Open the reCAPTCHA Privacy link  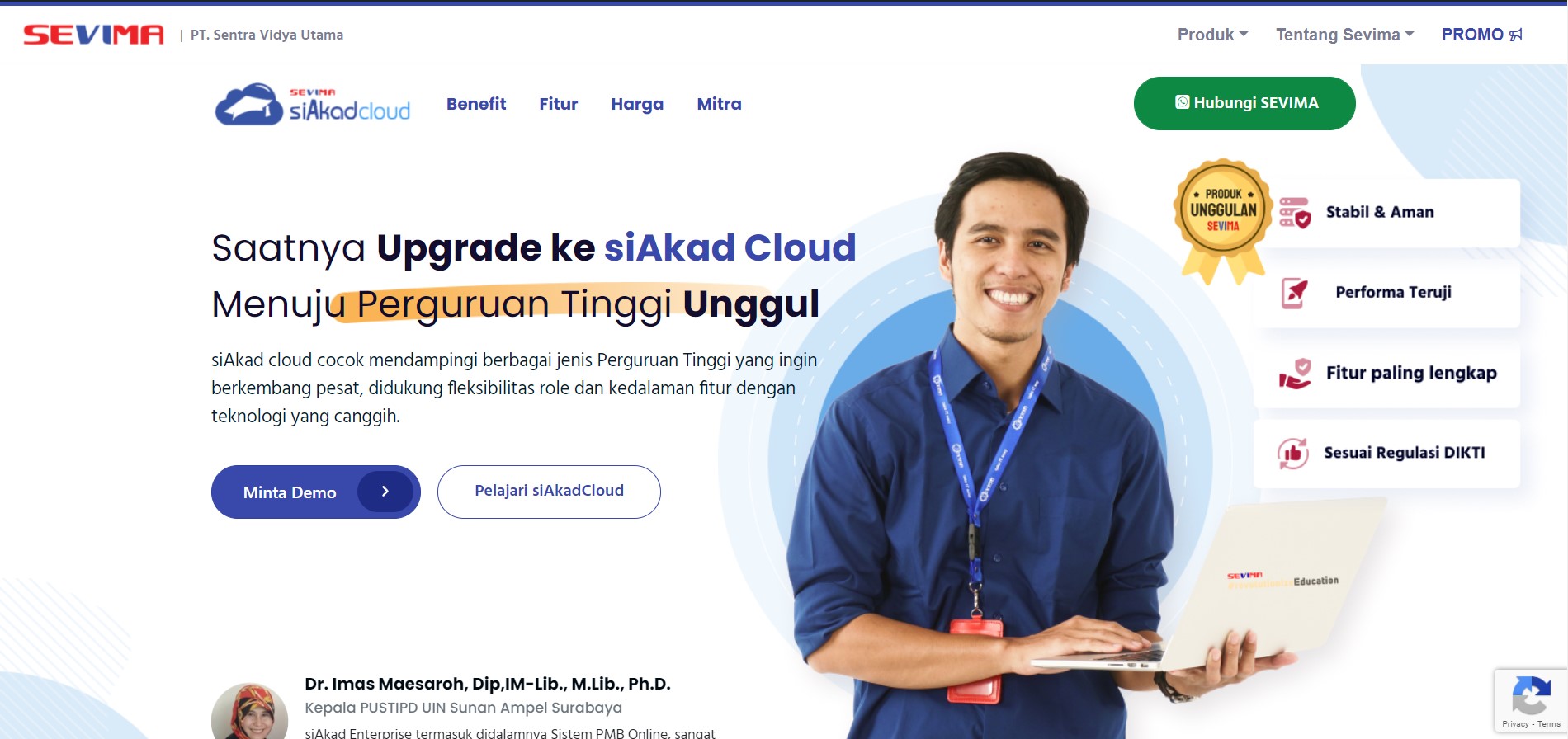pyautogui.click(x=1515, y=724)
